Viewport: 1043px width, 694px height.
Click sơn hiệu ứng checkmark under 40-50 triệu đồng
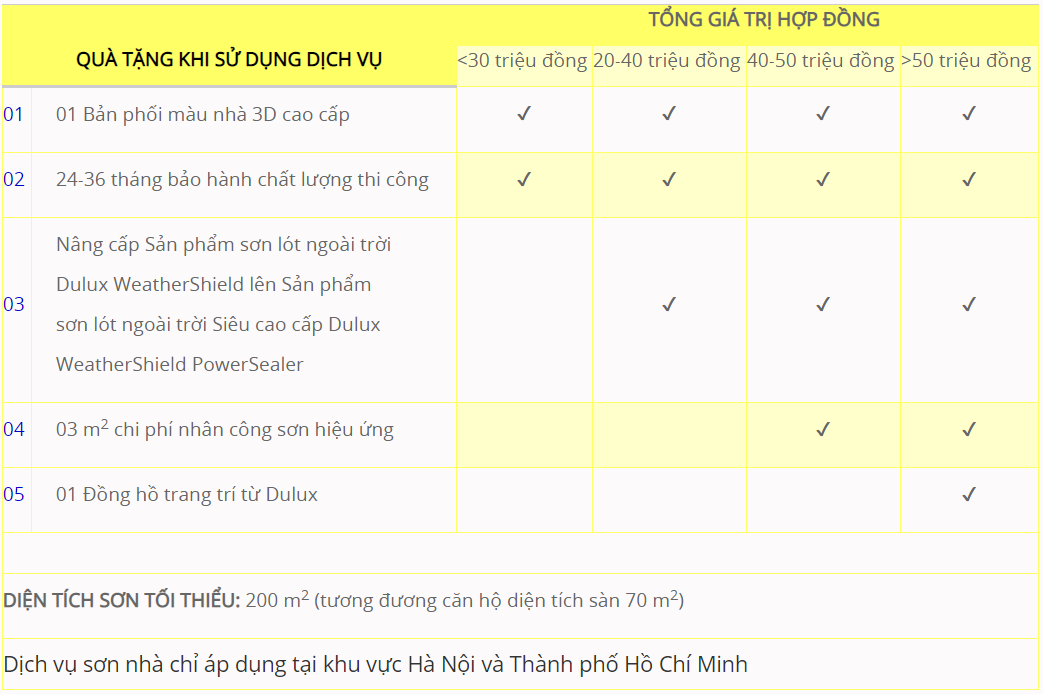[822, 430]
